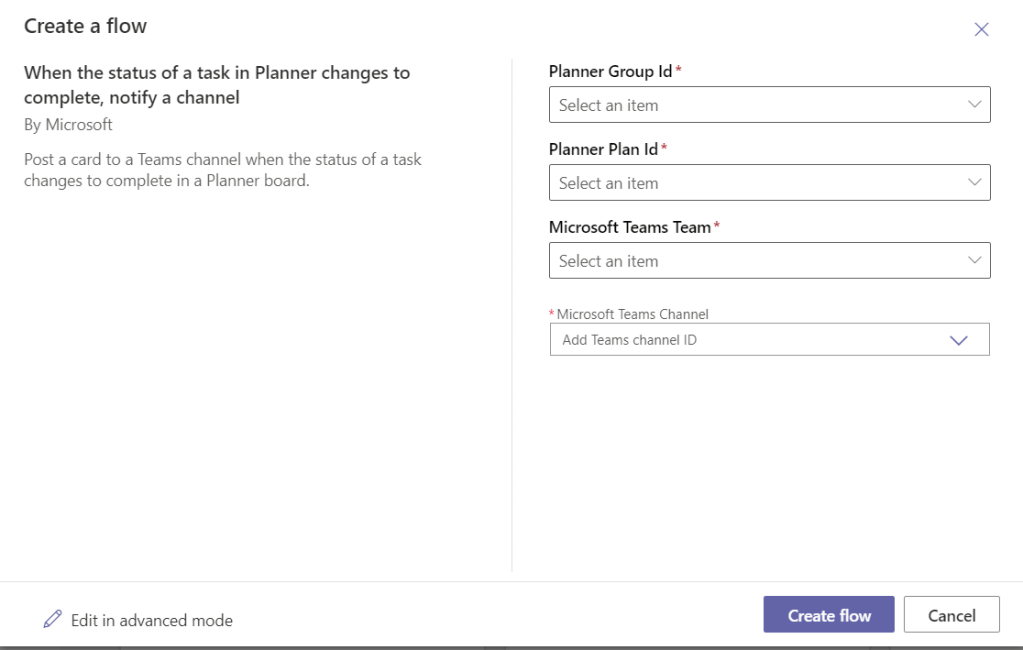This screenshot has width=1023, height=650.
Task: Click the purple Teams Channel chevron arrow
Action: click(958, 340)
